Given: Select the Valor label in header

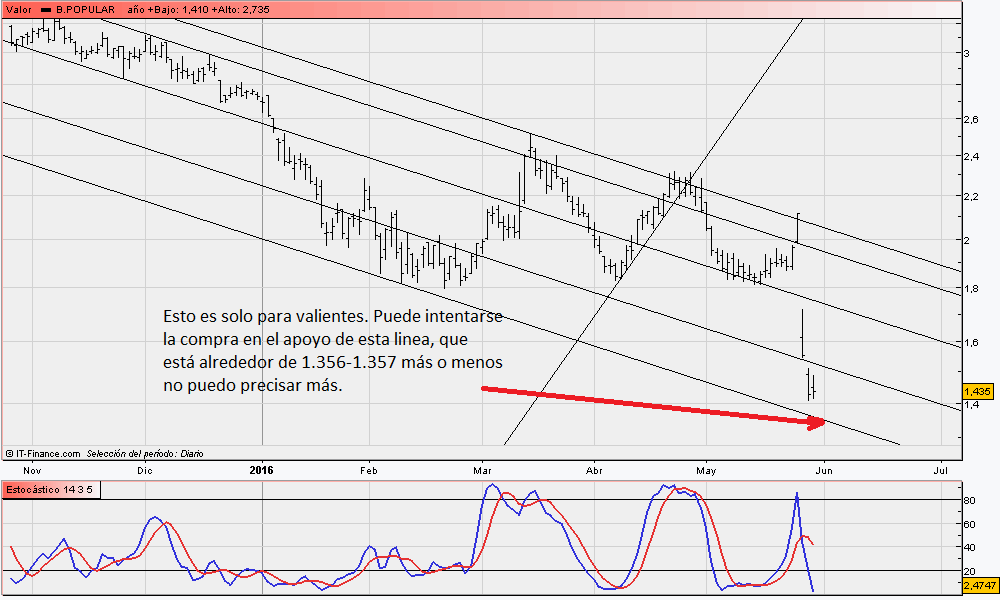Looking at the screenshot, I should [x=18, y=8].
